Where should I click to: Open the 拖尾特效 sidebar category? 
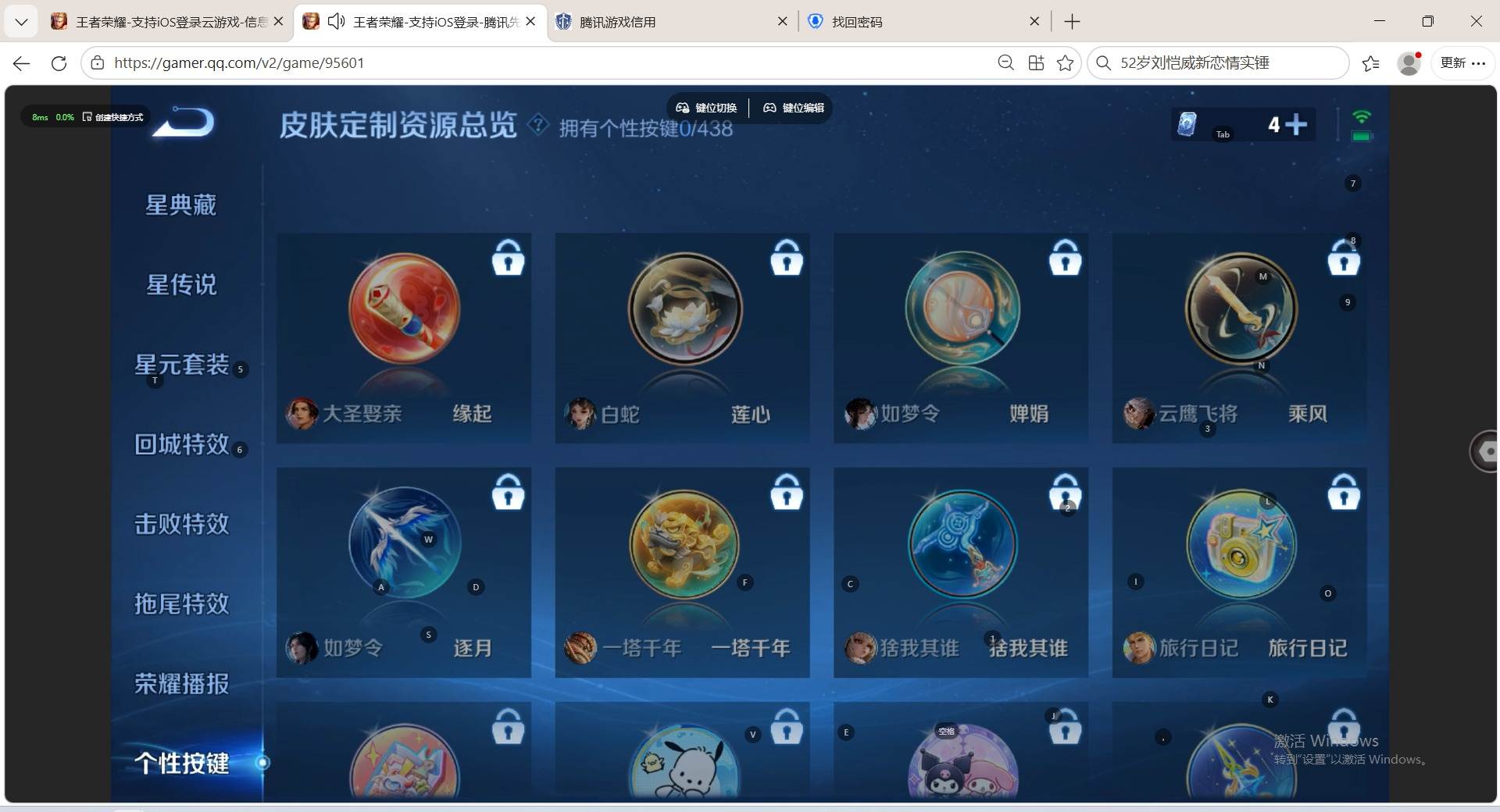(181, 604)
